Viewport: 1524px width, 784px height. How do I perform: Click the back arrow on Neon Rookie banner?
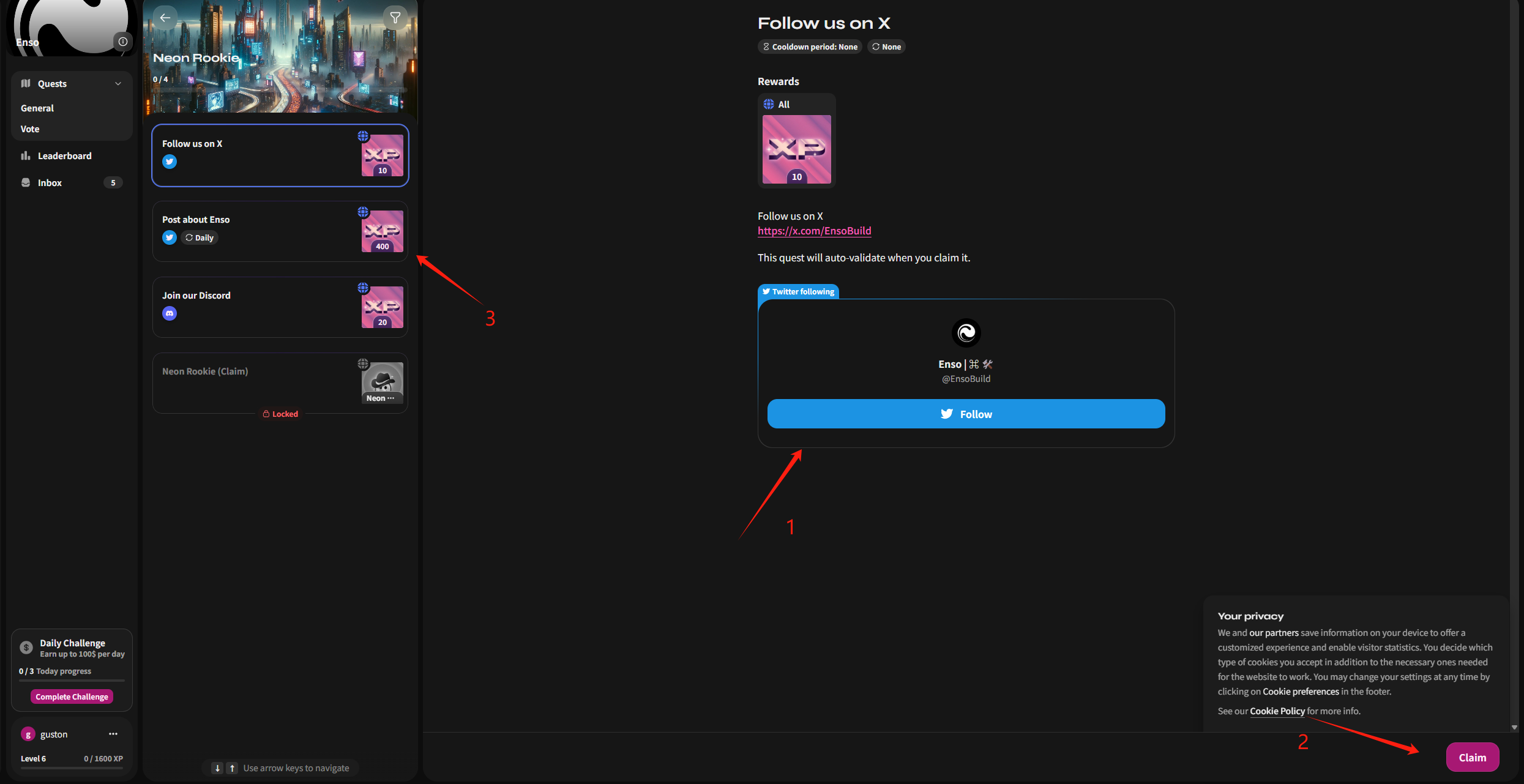165,18
